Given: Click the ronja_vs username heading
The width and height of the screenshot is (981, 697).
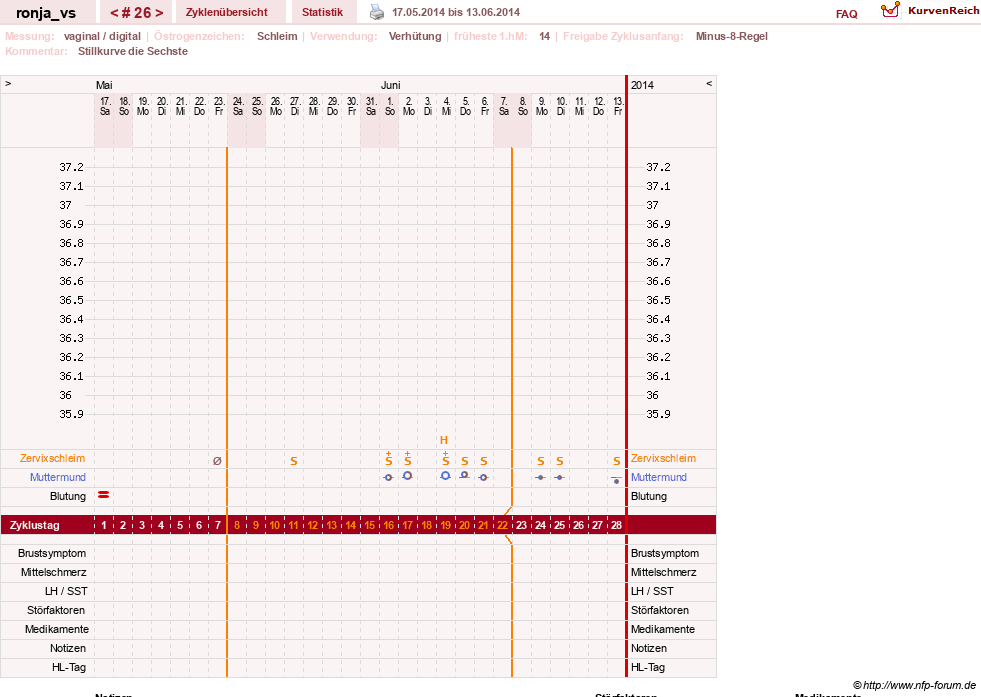Looking at the screenshot, I should 46,13.
